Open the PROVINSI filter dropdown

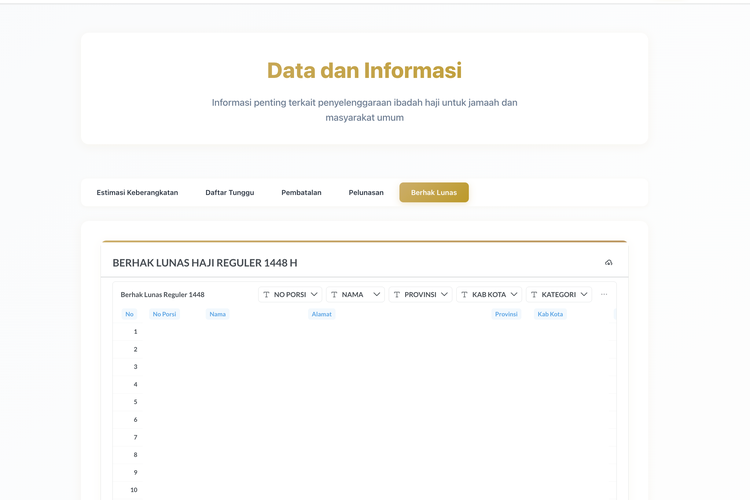pos(420,294)
